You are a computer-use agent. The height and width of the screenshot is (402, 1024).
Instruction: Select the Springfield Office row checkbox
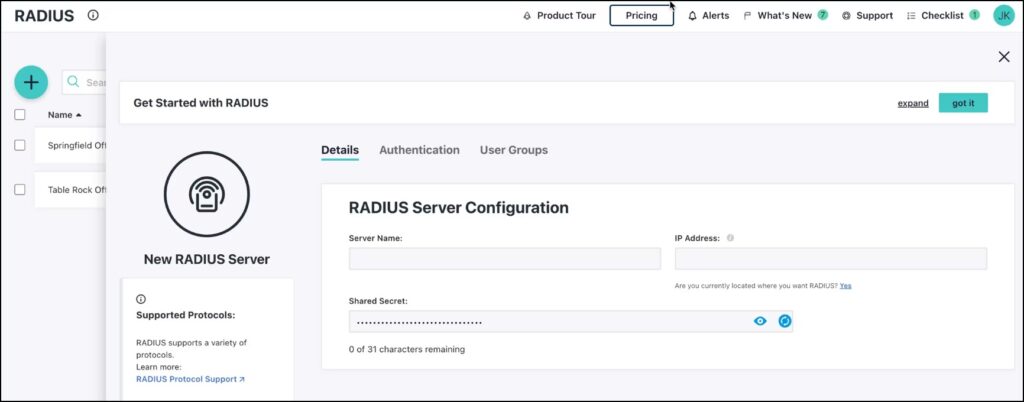pos(20,145)
